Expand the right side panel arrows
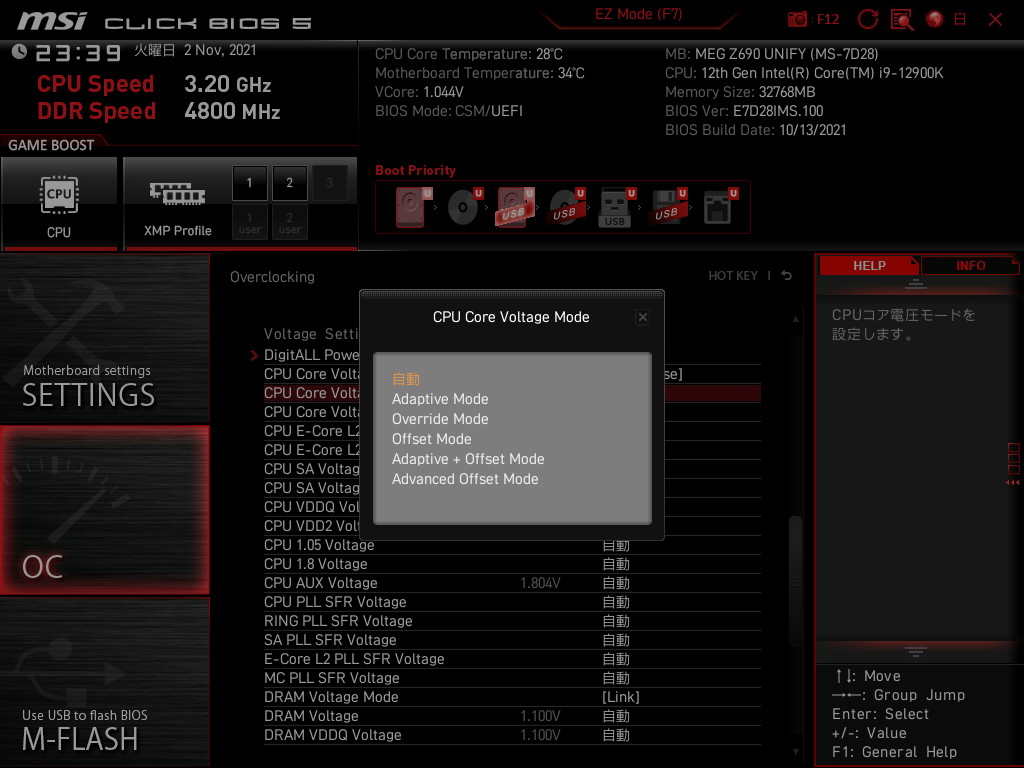This screenshot has height=768, width=1024. tap(1012, 483)
